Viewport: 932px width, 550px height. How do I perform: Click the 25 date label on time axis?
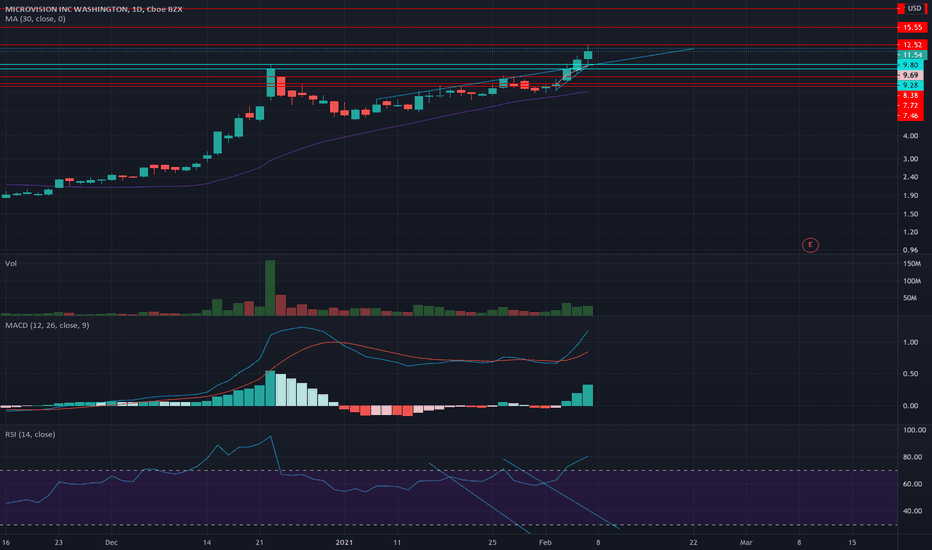tap(492, 542)
